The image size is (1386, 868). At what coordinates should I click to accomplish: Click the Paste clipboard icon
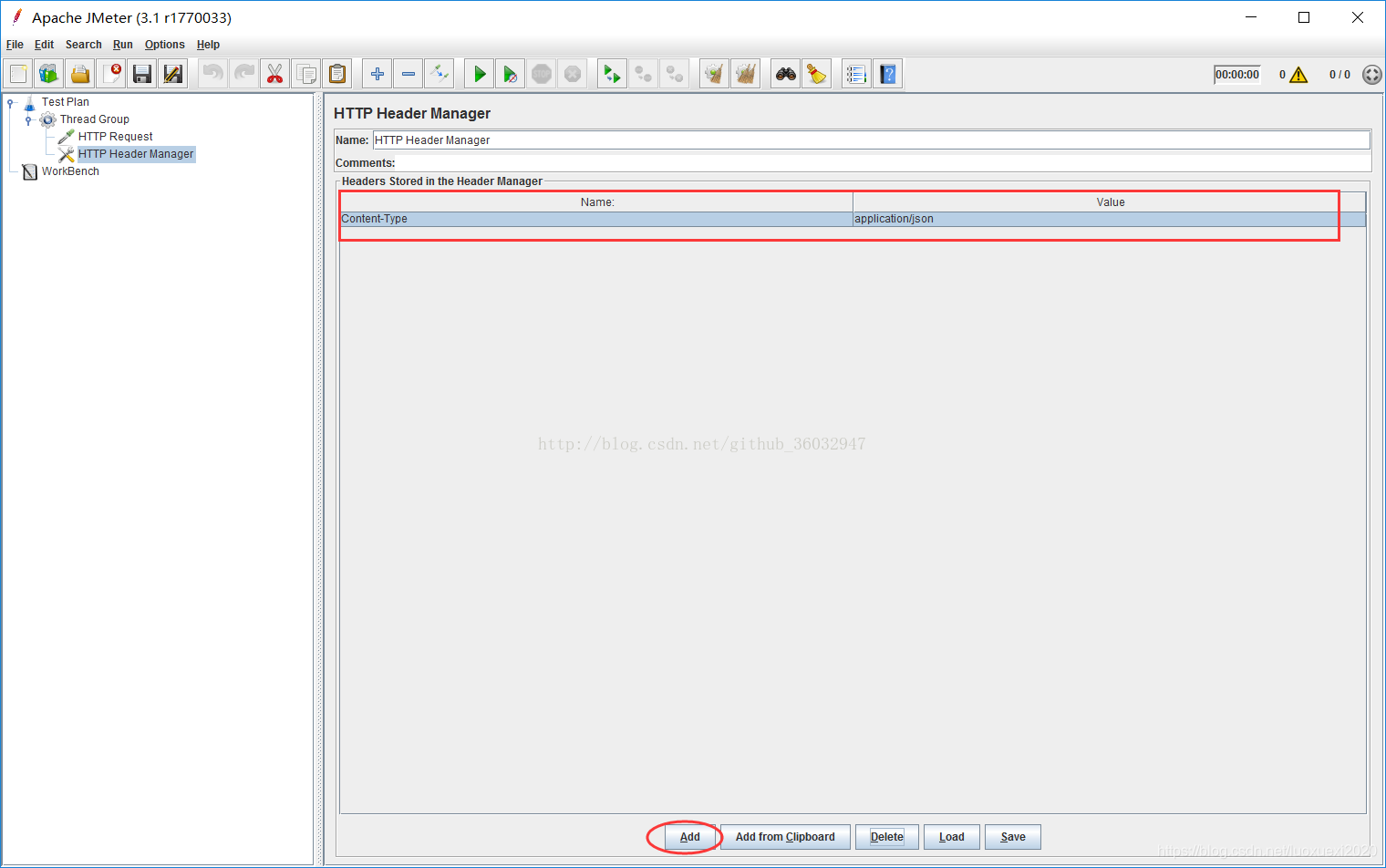coord(337,74)
